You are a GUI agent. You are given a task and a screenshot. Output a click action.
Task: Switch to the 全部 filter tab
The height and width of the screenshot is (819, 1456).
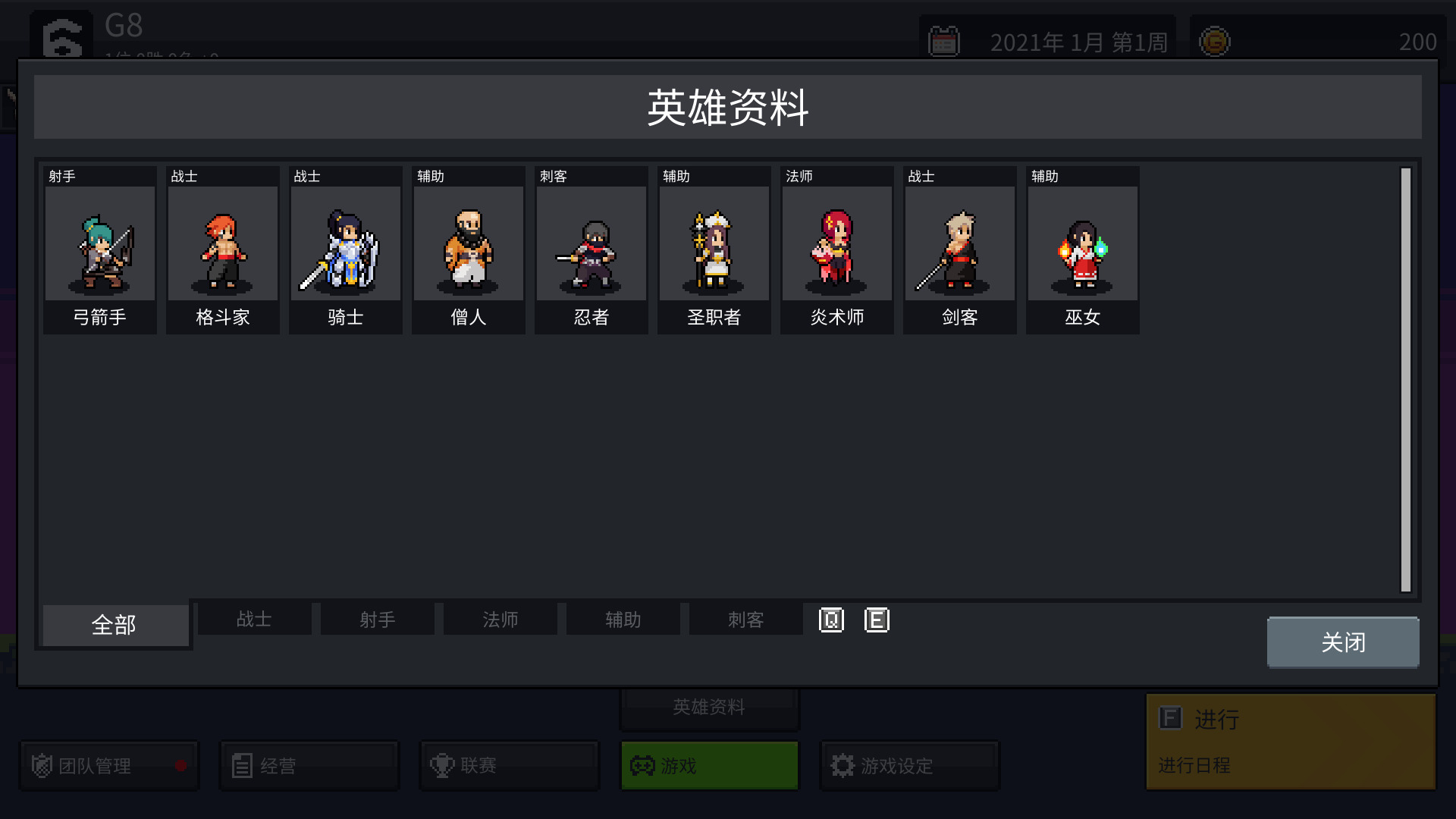[115, 625]
